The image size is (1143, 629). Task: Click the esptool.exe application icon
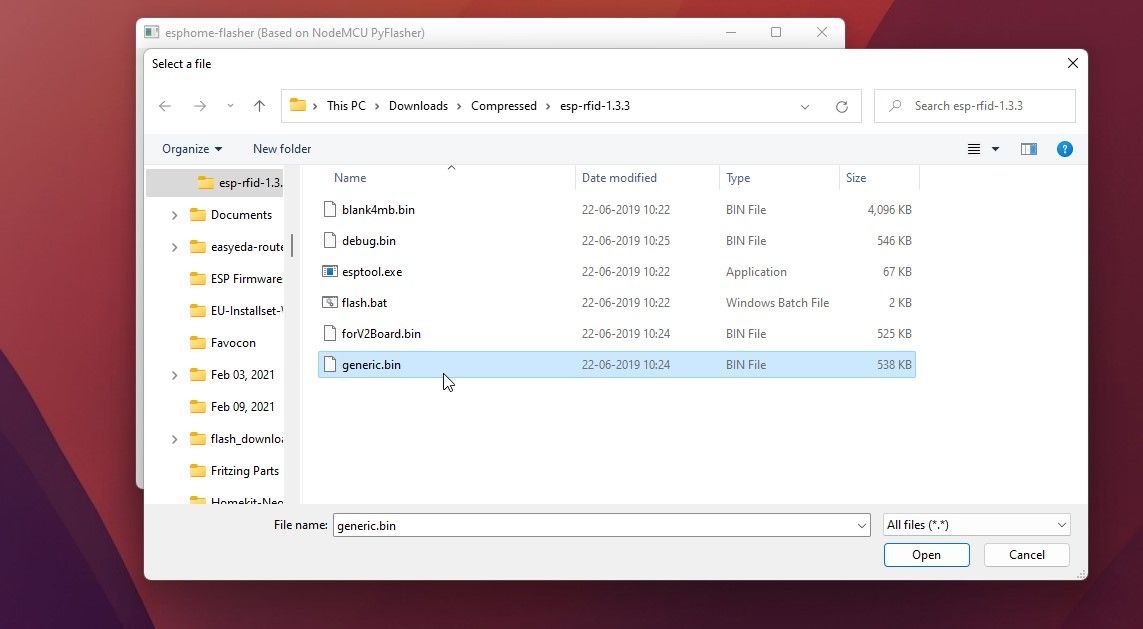[330, 271]
